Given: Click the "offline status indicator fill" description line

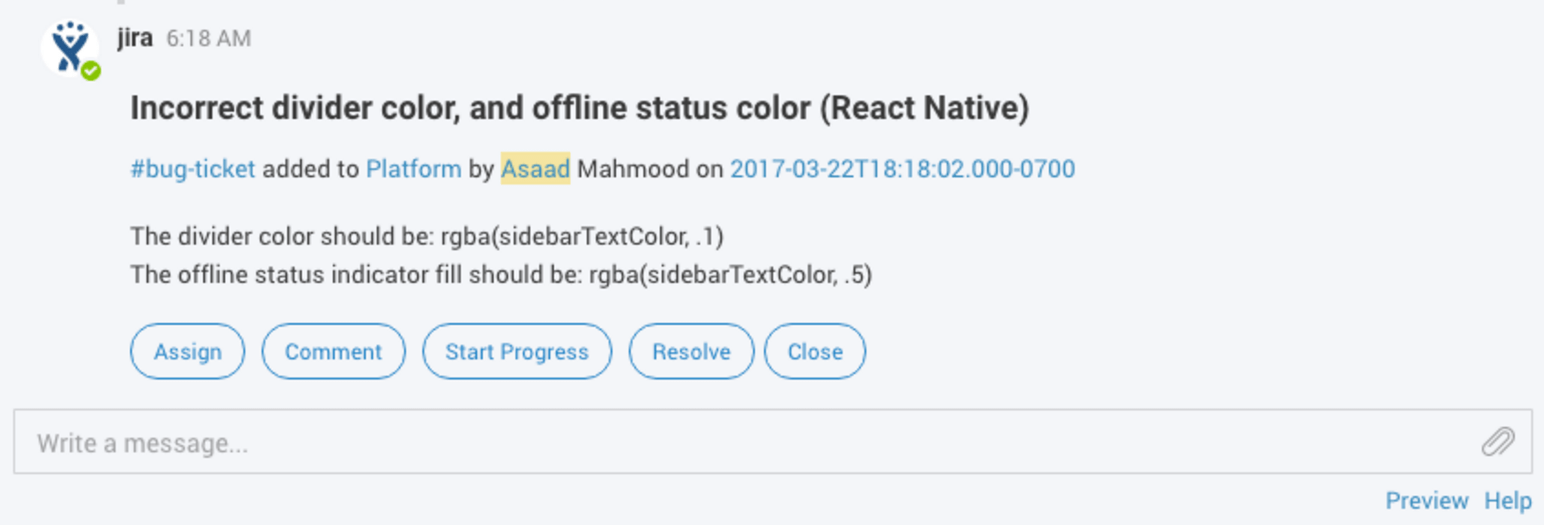Looking at the screenshot, I should coord(501,275).
